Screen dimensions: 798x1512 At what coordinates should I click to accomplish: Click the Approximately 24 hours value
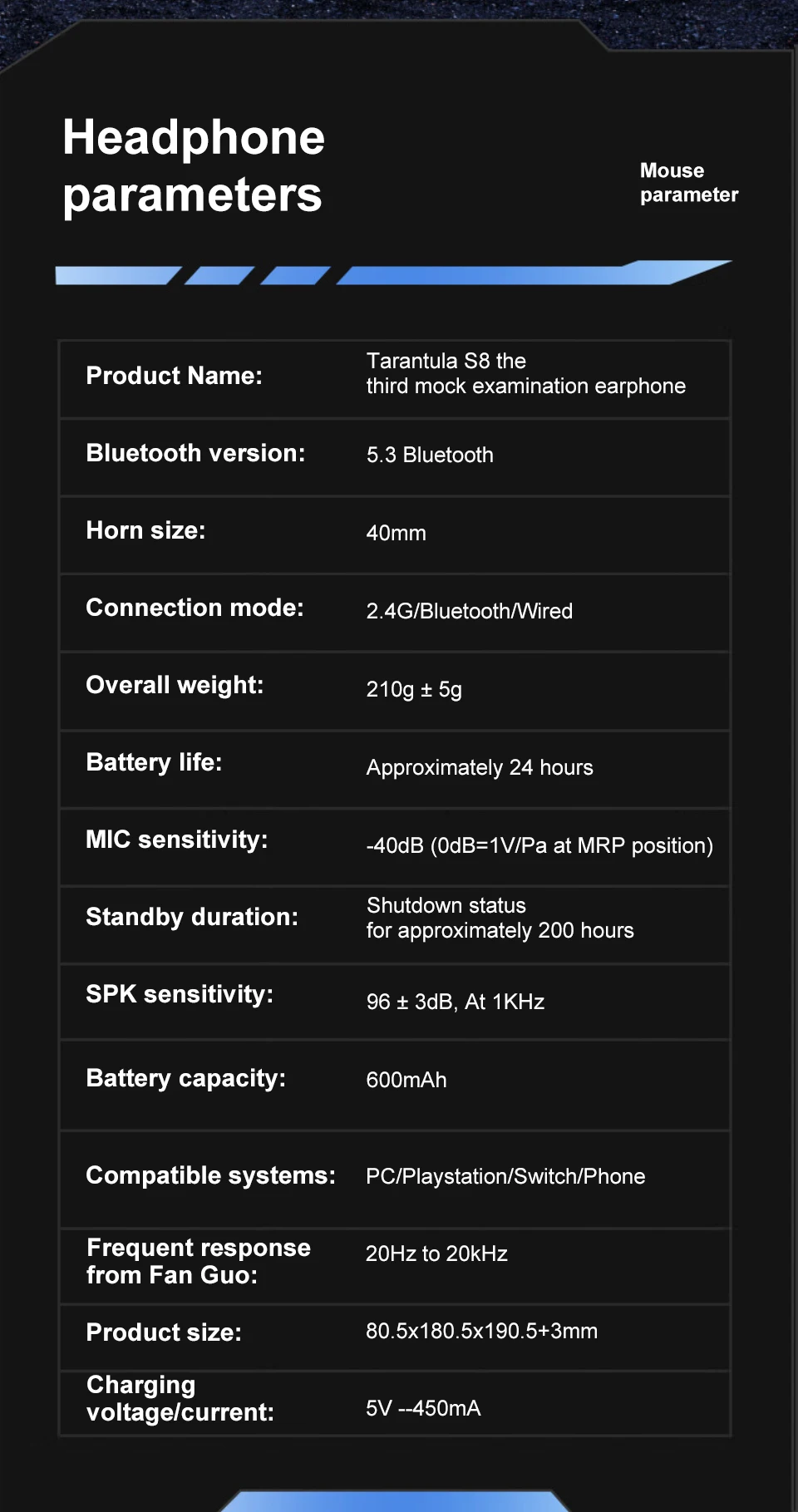pyautogui.click(x=480, y=767)
